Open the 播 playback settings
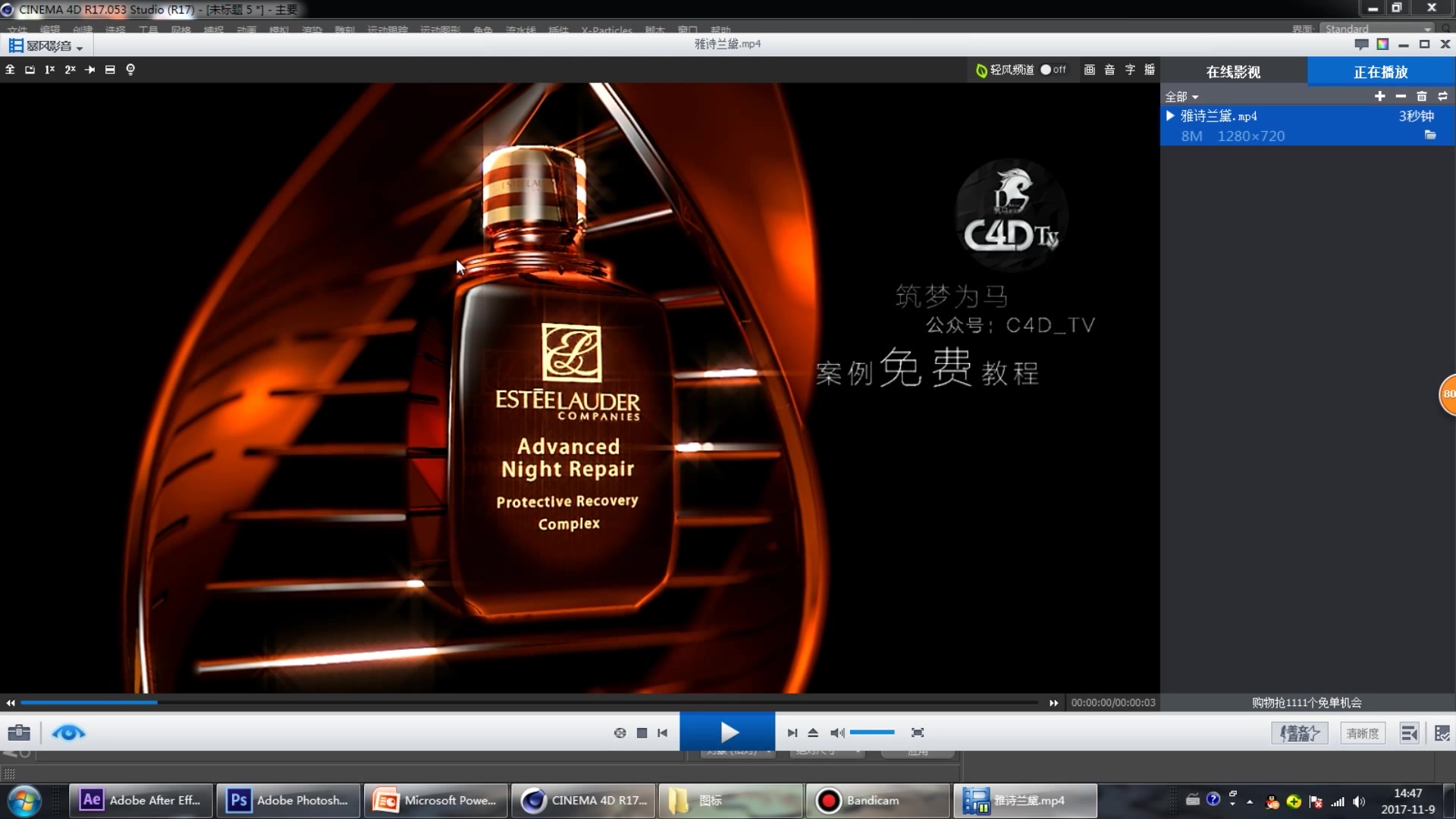Viewport: 1456px width, 819px height. (1150, 70)
